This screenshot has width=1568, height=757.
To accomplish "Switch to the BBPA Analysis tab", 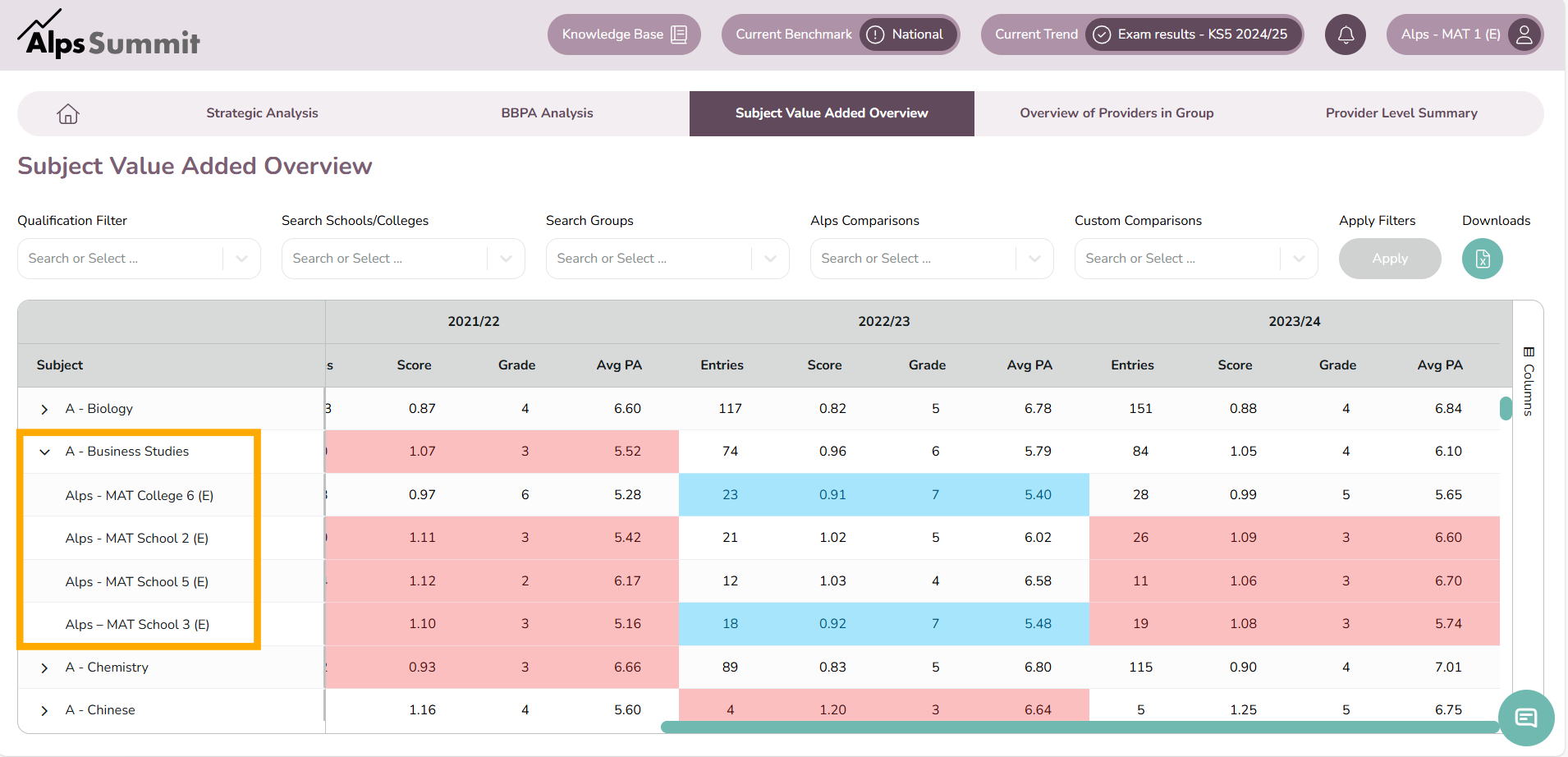I will 547,113.
